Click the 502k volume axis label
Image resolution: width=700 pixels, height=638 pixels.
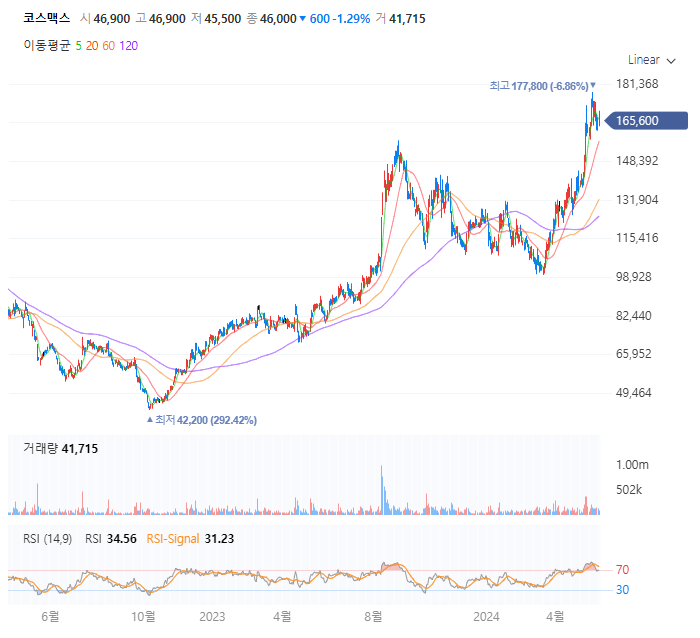(x=629, y=490)
